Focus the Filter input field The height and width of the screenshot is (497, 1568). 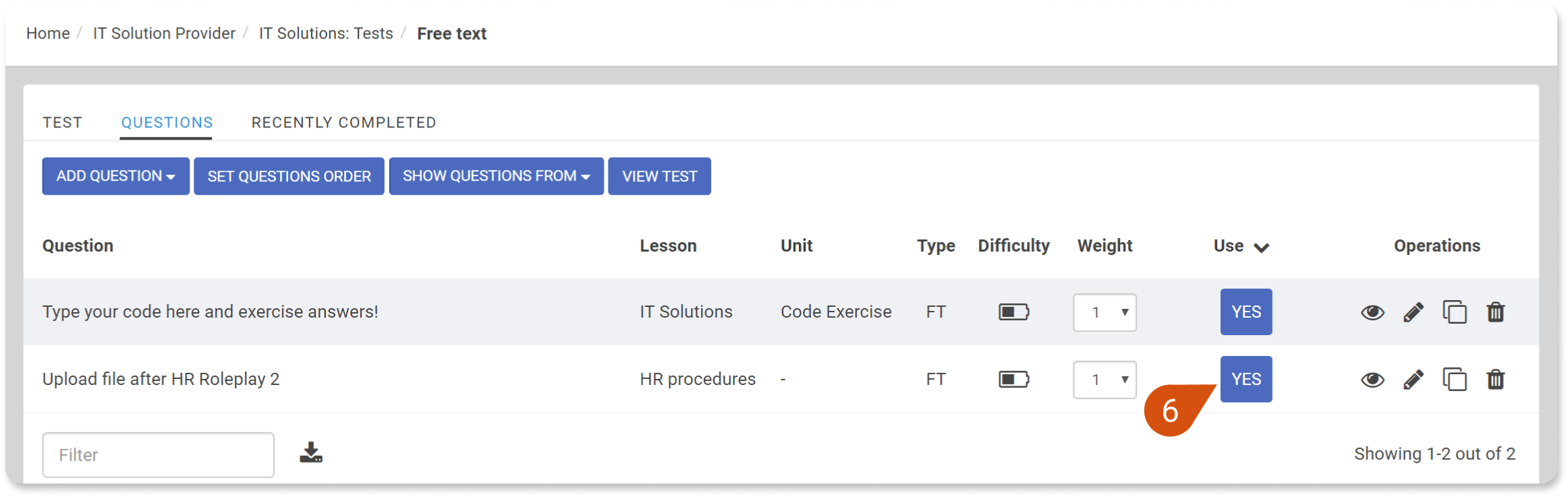[159, 455]
